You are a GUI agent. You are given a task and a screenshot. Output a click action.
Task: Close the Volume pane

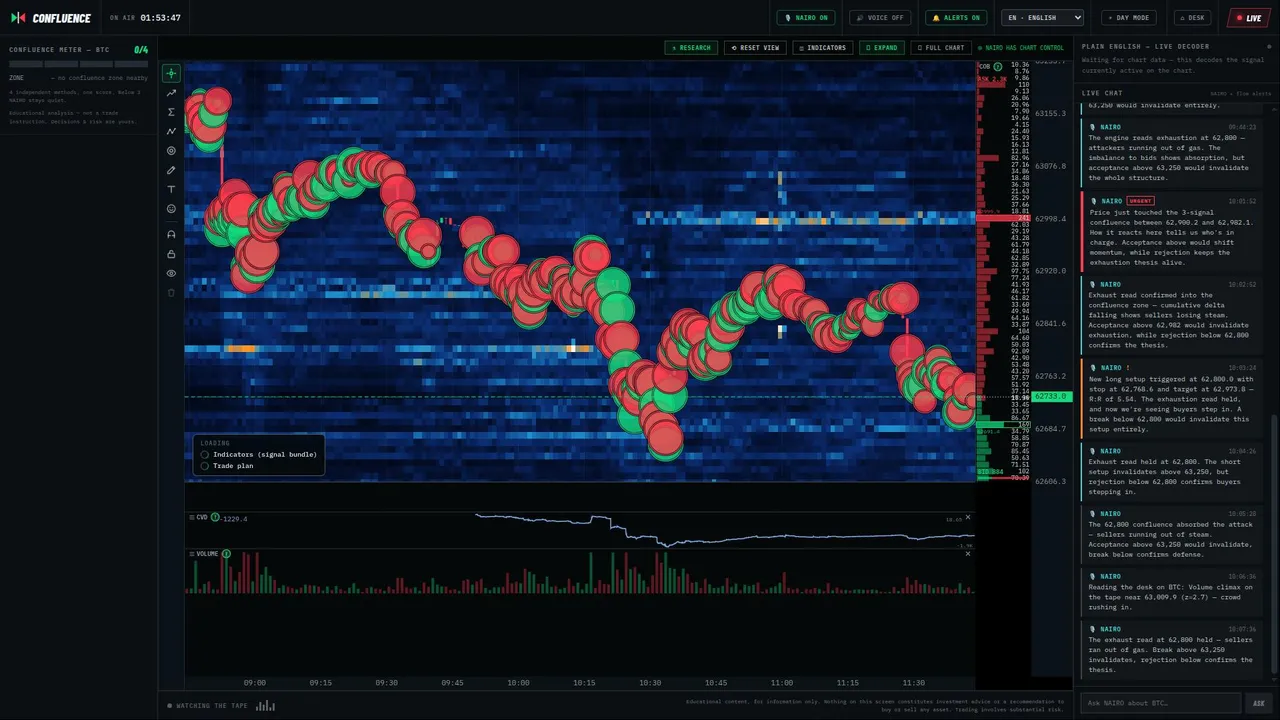pyautogui.click(x=967, y=553)
